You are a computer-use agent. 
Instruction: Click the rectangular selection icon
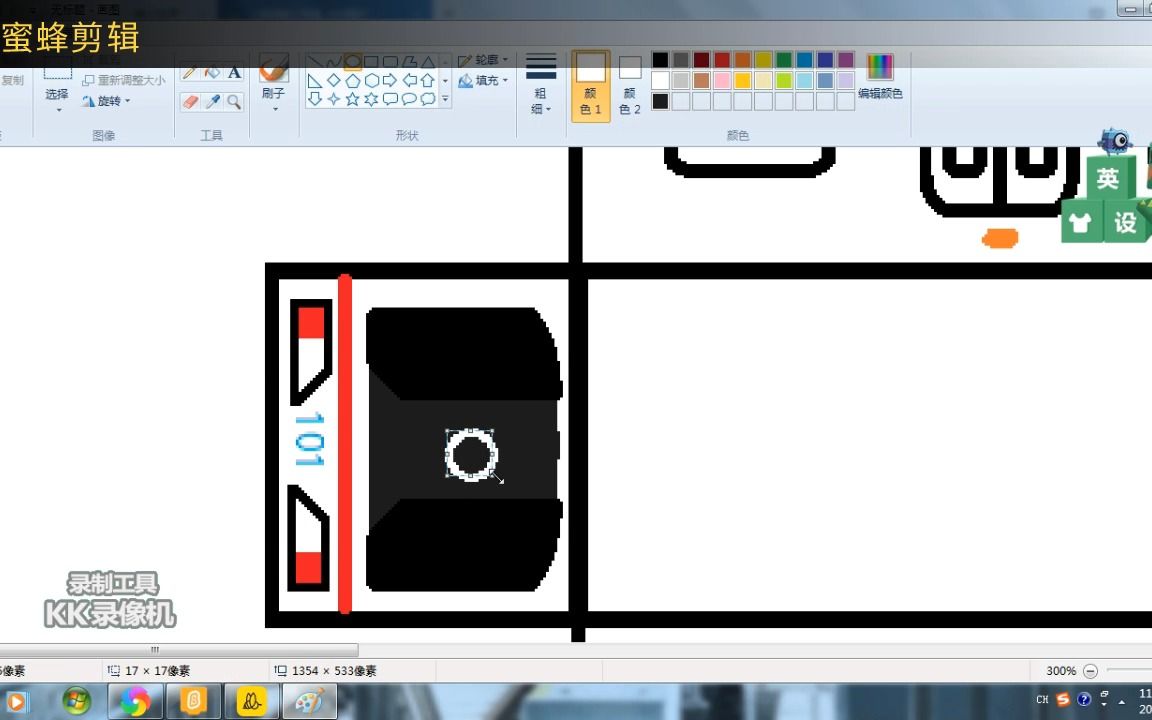tap(57, 71)
